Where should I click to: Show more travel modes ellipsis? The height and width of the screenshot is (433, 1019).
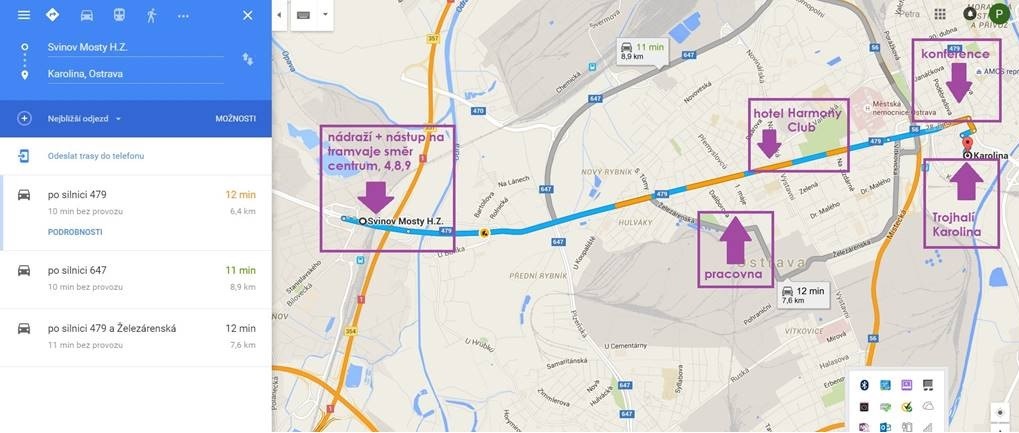tap(183, 16)
